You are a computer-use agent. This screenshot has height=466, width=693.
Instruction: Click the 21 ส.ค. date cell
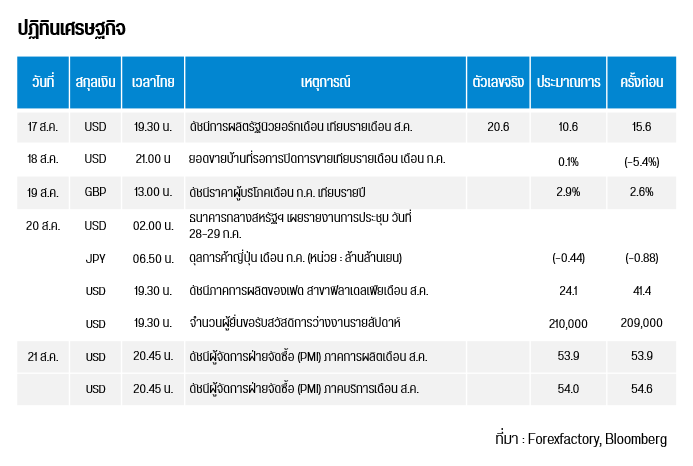43,356
